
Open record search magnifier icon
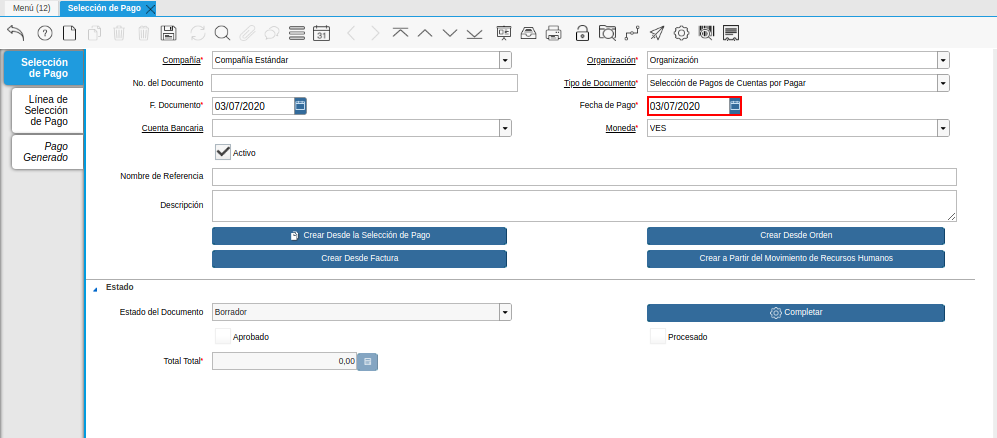[222, 32]
